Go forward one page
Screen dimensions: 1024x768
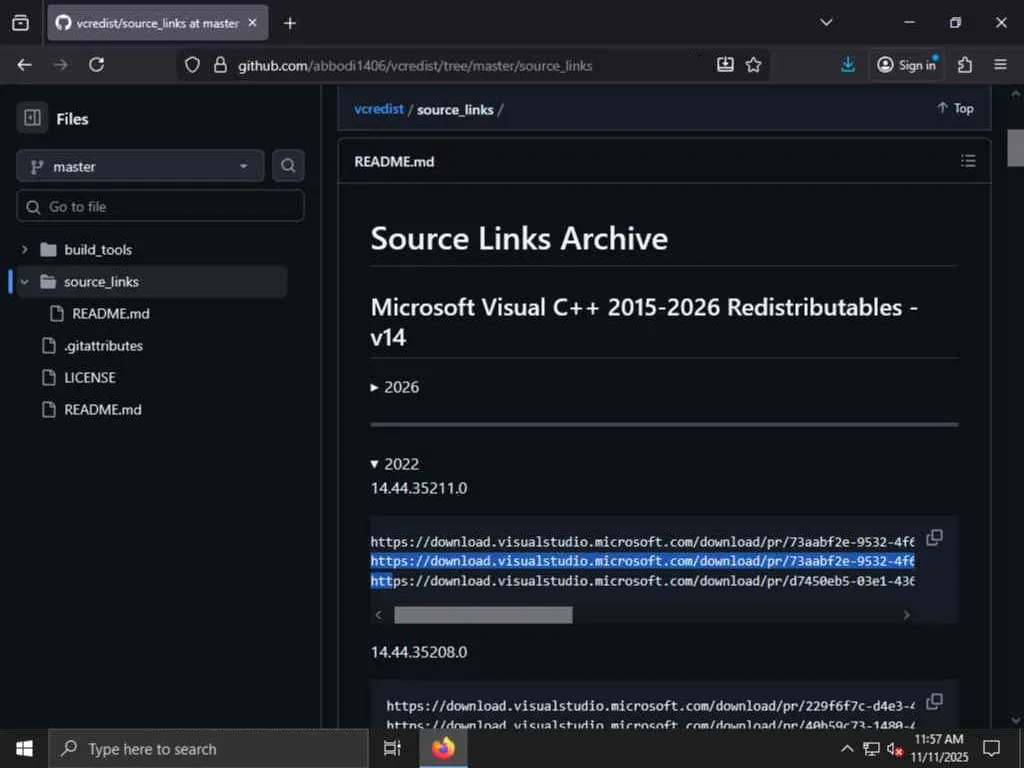[x=60, y=65]
